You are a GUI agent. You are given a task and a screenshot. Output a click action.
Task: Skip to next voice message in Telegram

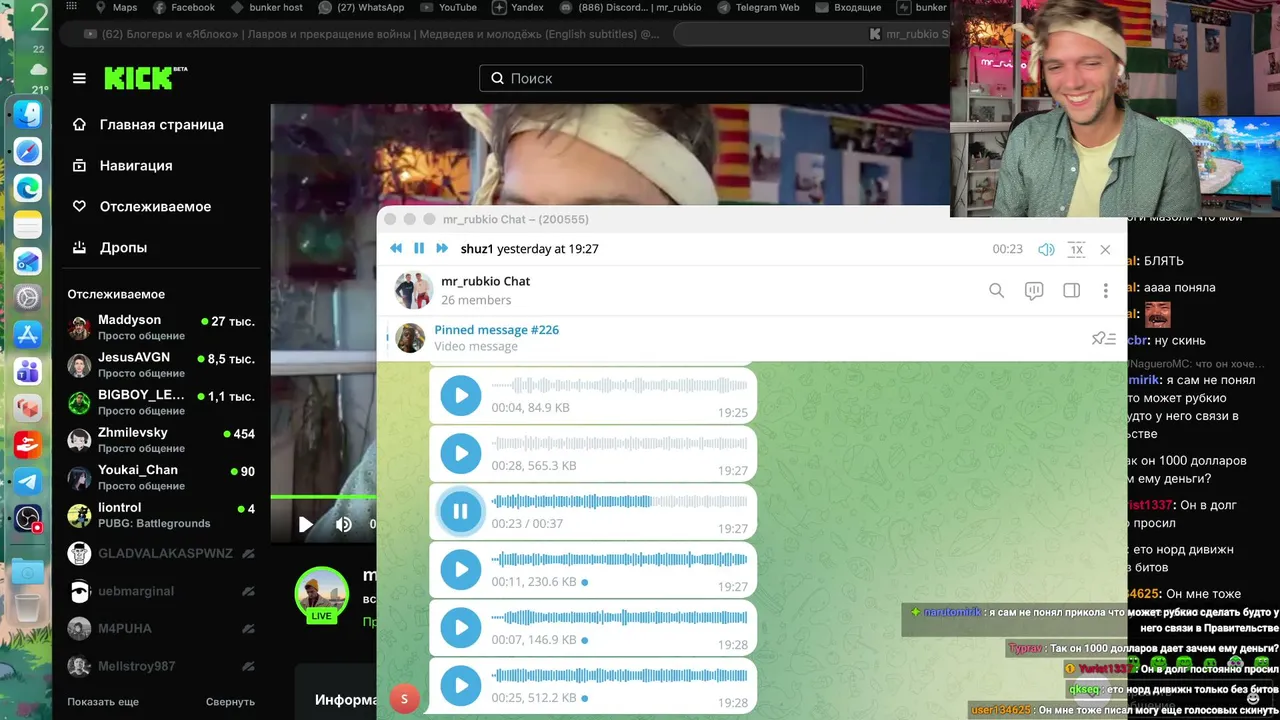pyautogui.click(x=442, y=249)
